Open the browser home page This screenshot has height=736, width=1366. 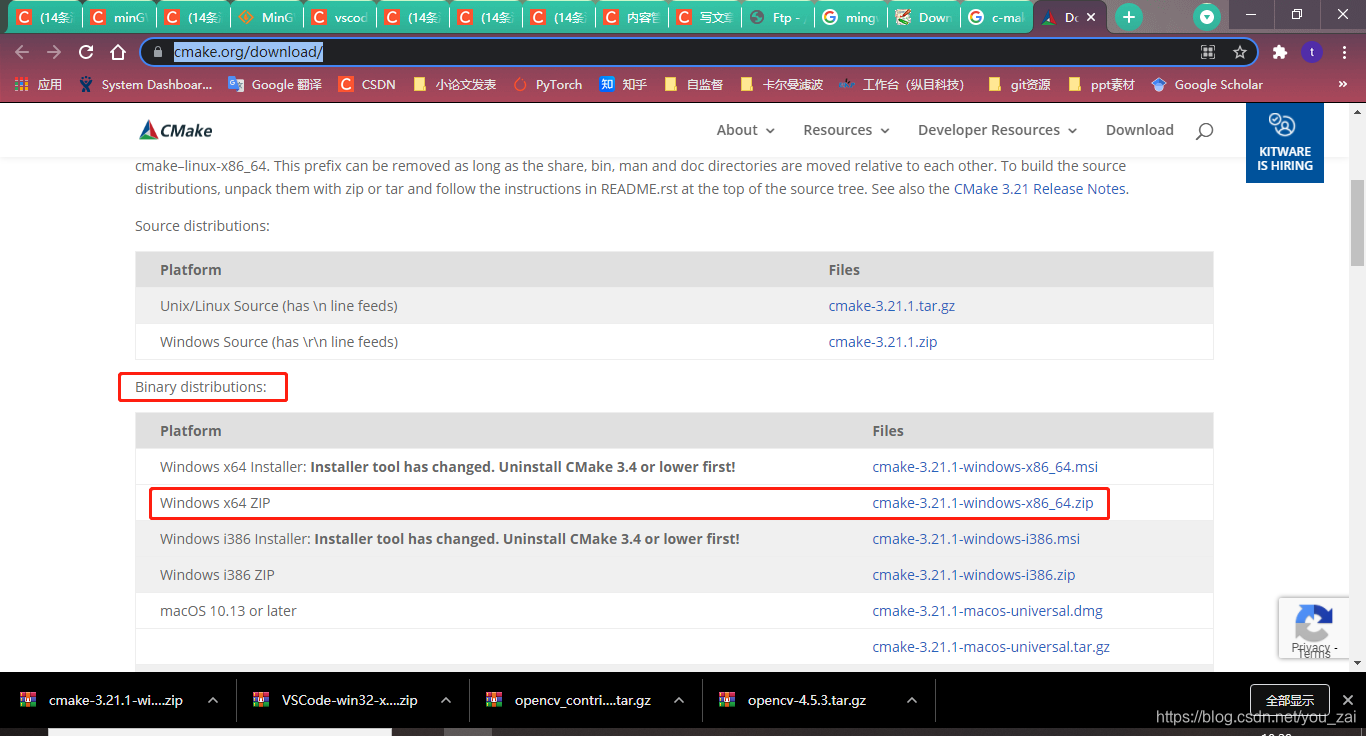tap(118, 52)
